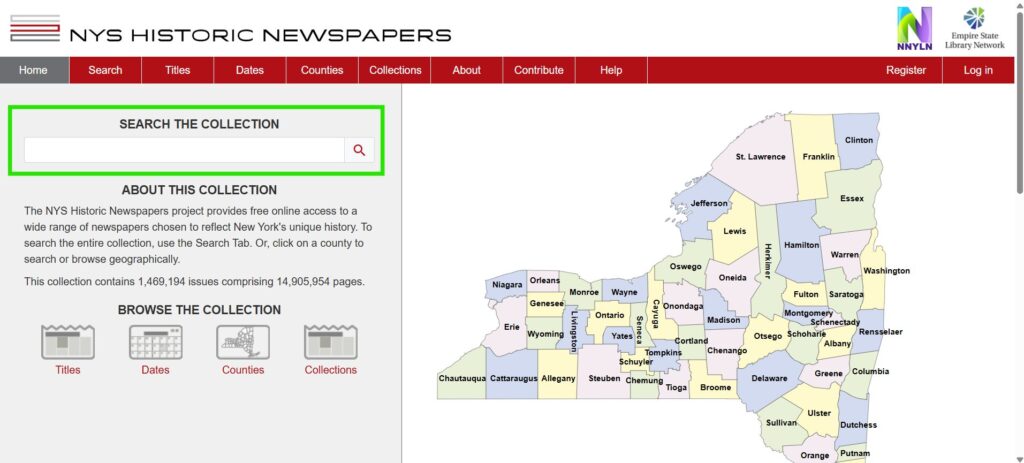1024x463 pixels.
Task: Open the Counties menu item
Action: pyautogui.click(x=322, y=70)
